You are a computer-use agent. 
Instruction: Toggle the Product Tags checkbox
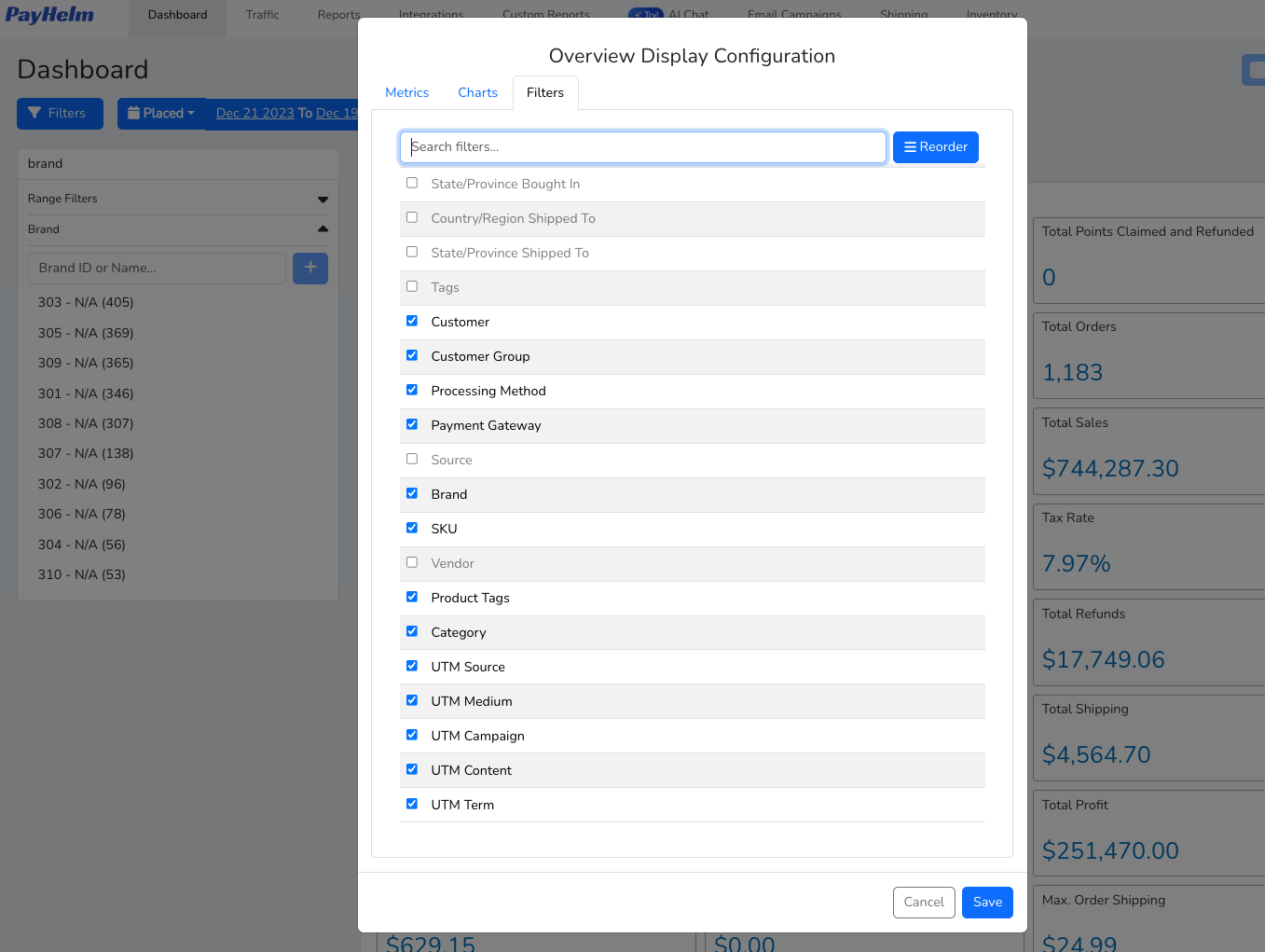[412, 597]
